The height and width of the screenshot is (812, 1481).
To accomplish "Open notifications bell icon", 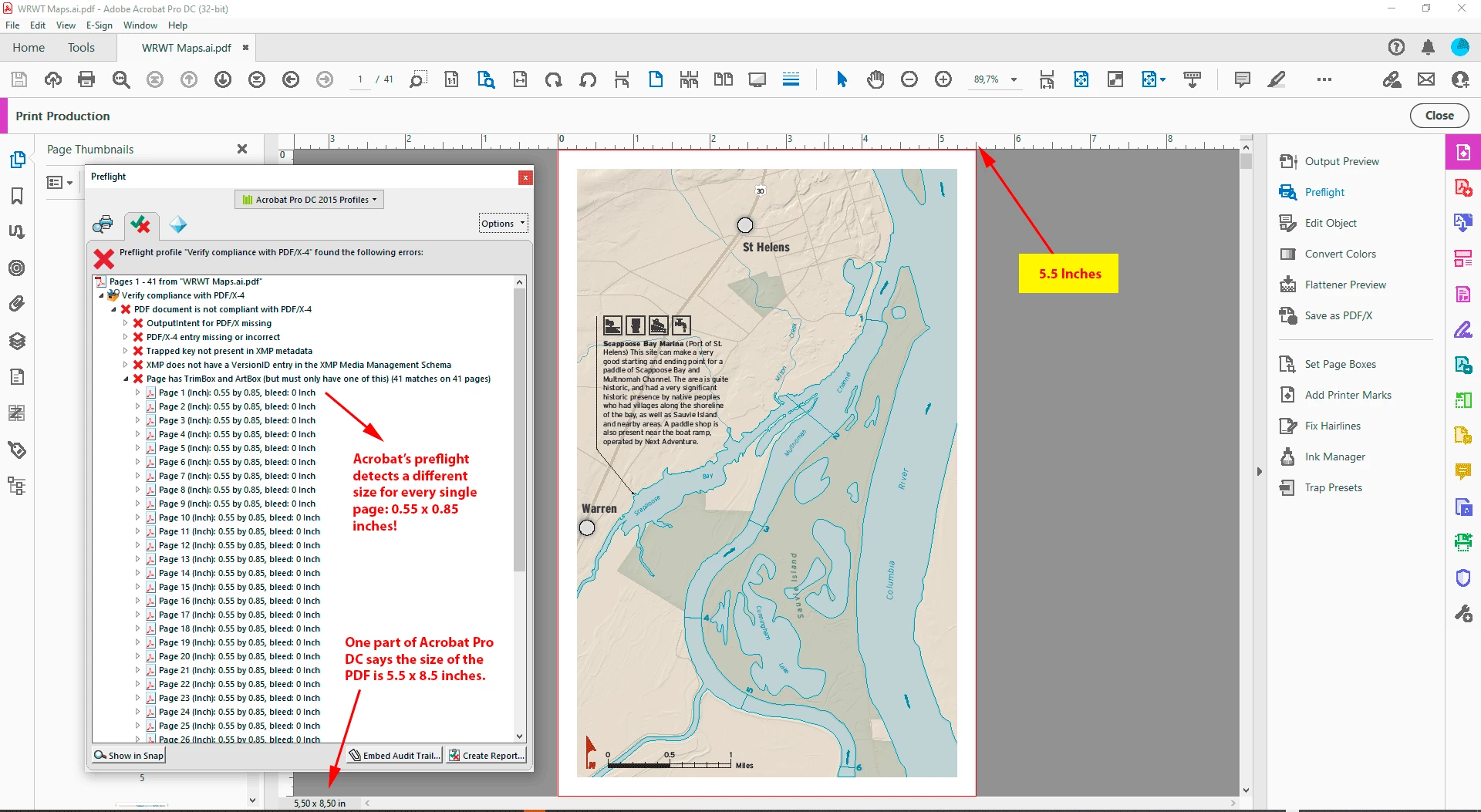I will (x=1428, y=47).
